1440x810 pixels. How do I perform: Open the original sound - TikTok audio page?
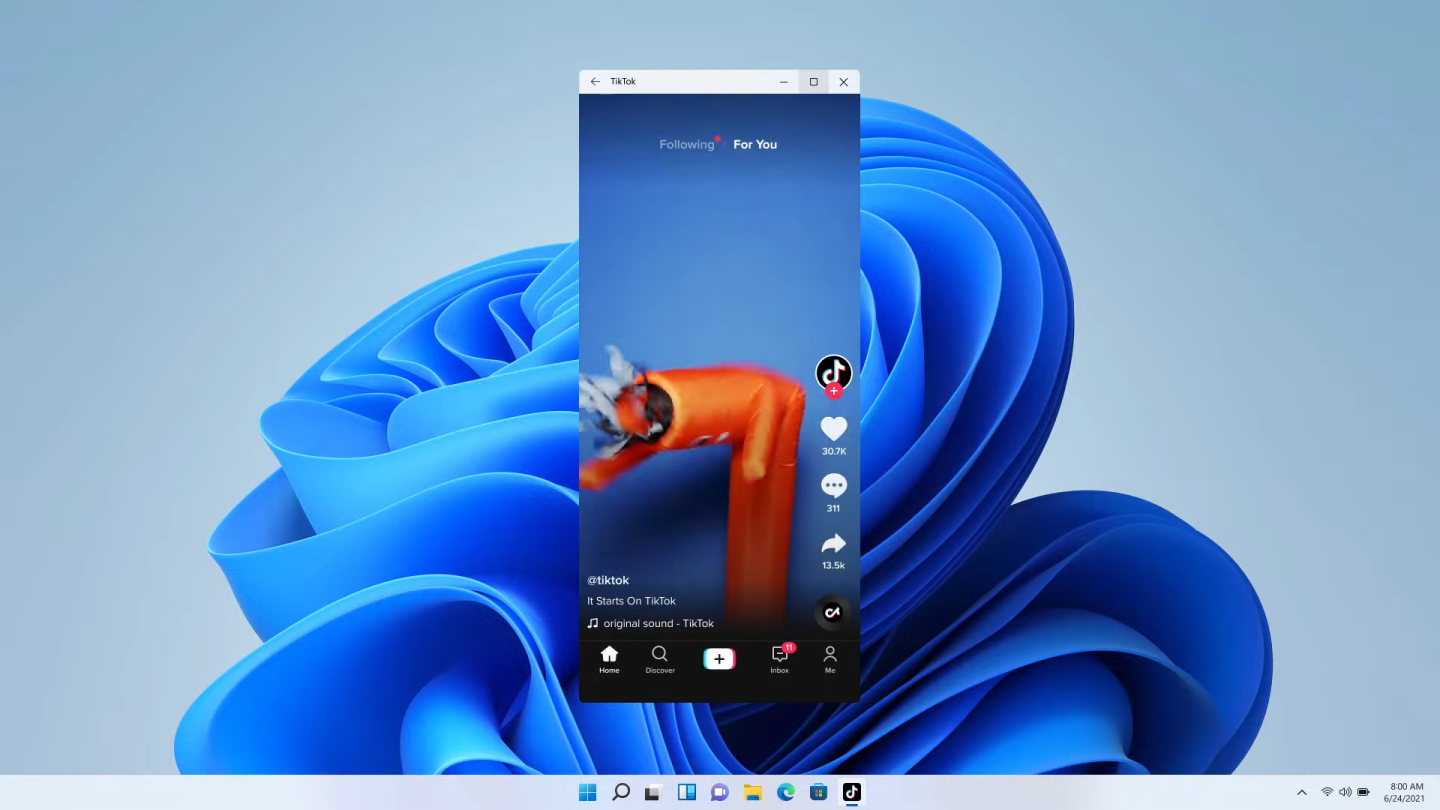pos(657,623)
